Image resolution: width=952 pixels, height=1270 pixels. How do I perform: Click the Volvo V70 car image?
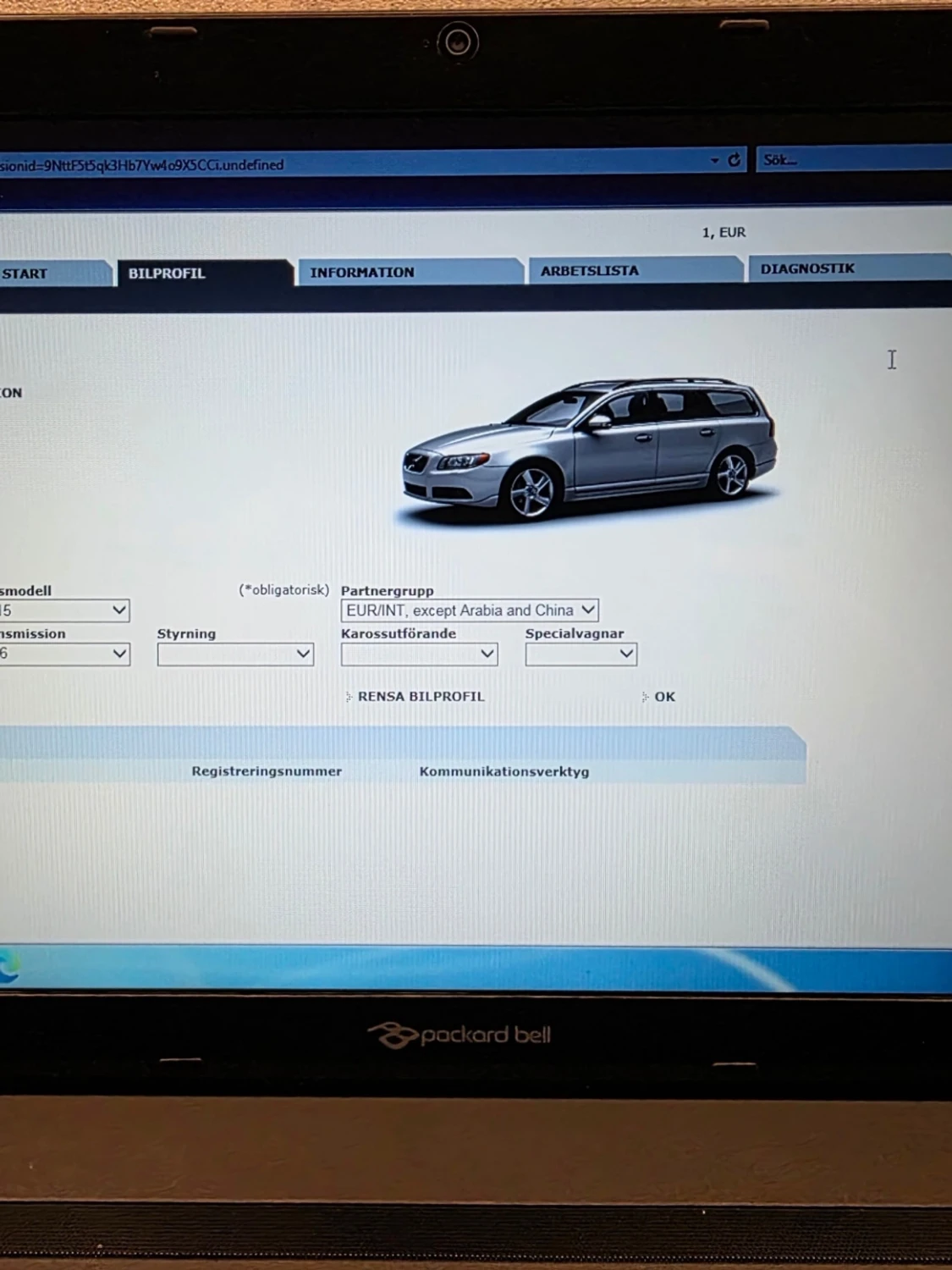[x=589, y=450]
